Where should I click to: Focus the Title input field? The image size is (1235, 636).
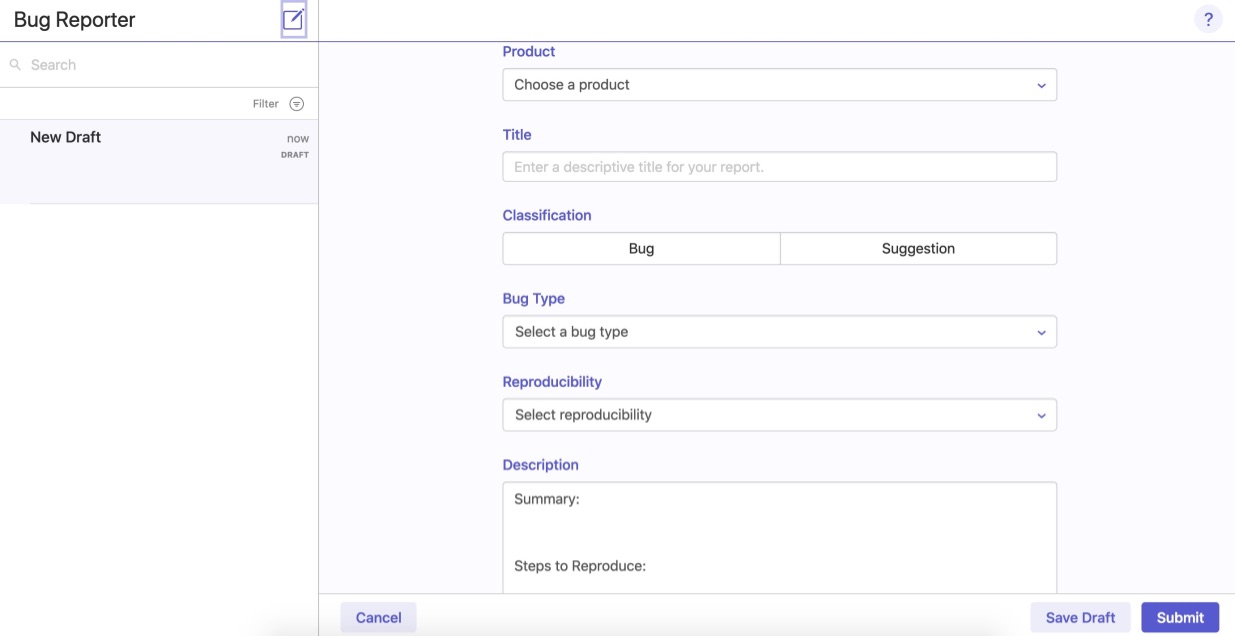click(779, 167)
